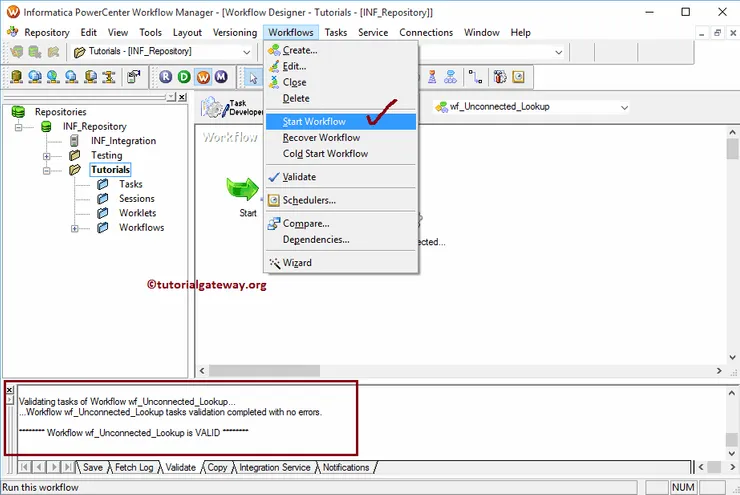Image resolution: width=740 pixels, height=495 pixels.
Task: Click the hierarchy icon left of link tool
Action: pos(450,77)
